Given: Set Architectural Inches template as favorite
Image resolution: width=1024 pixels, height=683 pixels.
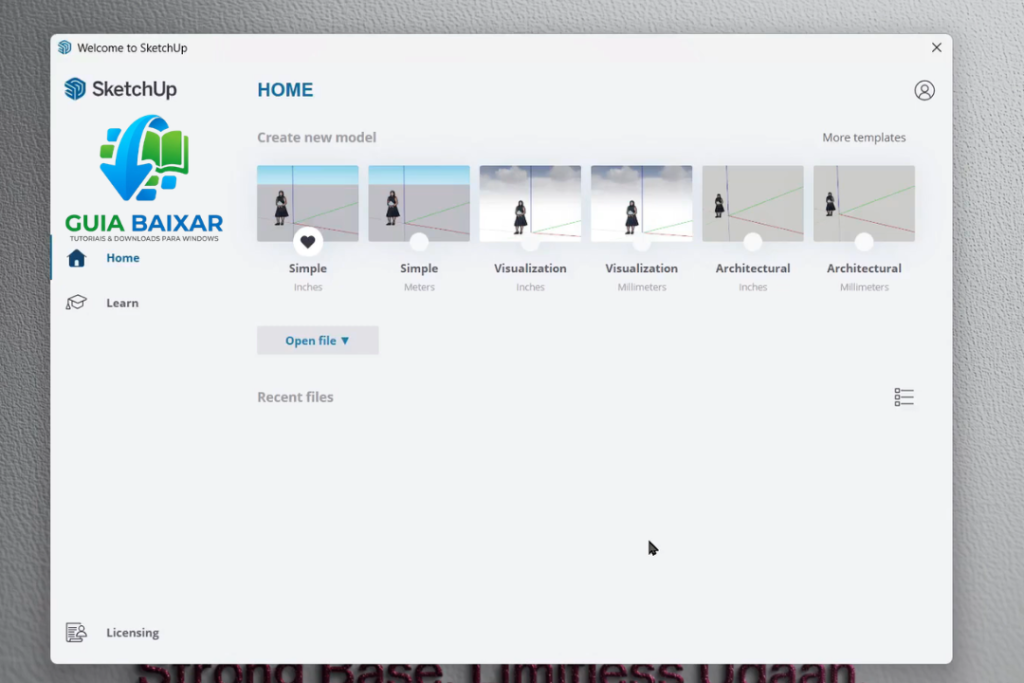Looking at the screenshot, I should click(x=752, y=242).
